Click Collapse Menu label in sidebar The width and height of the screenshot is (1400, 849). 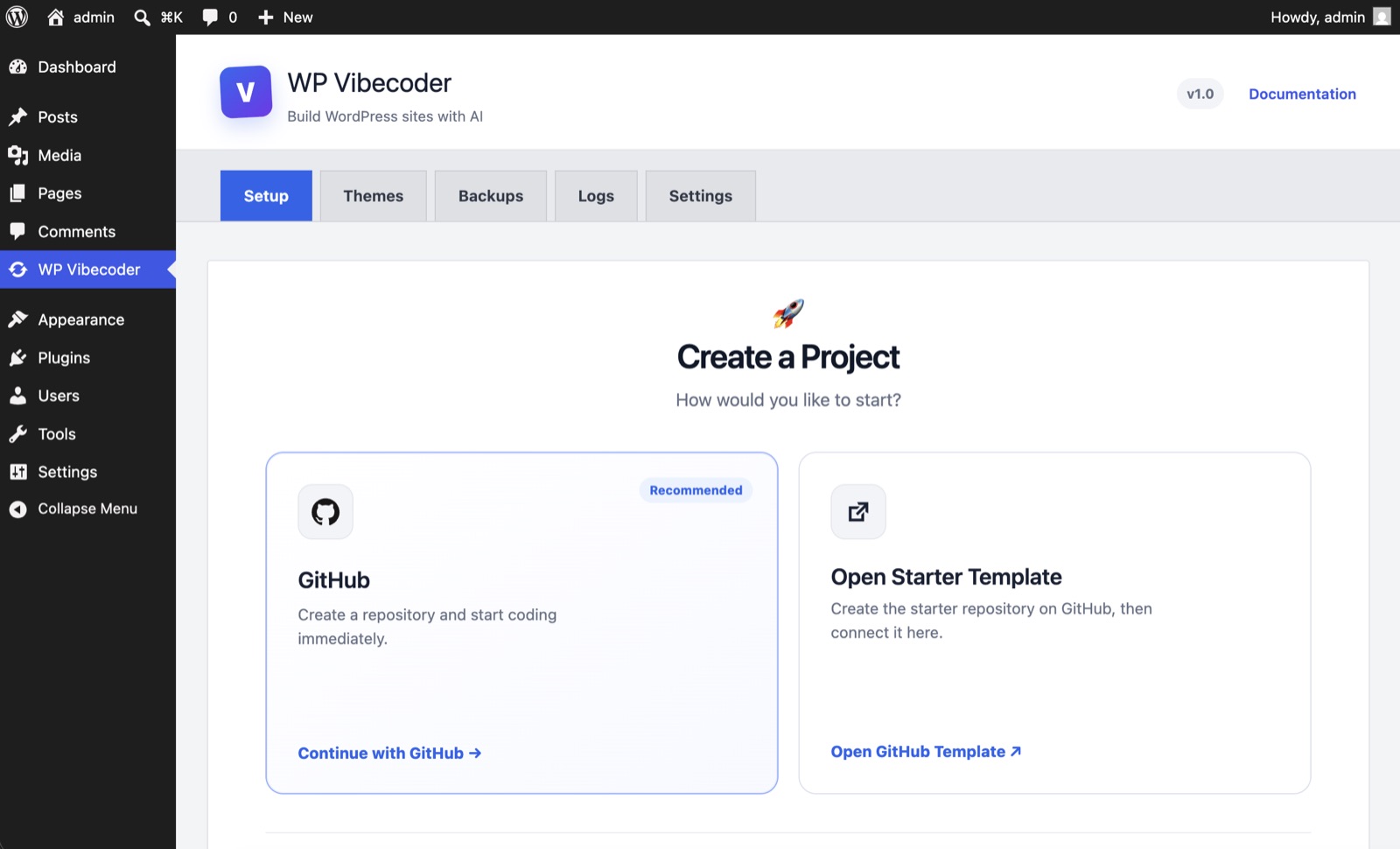87,509
